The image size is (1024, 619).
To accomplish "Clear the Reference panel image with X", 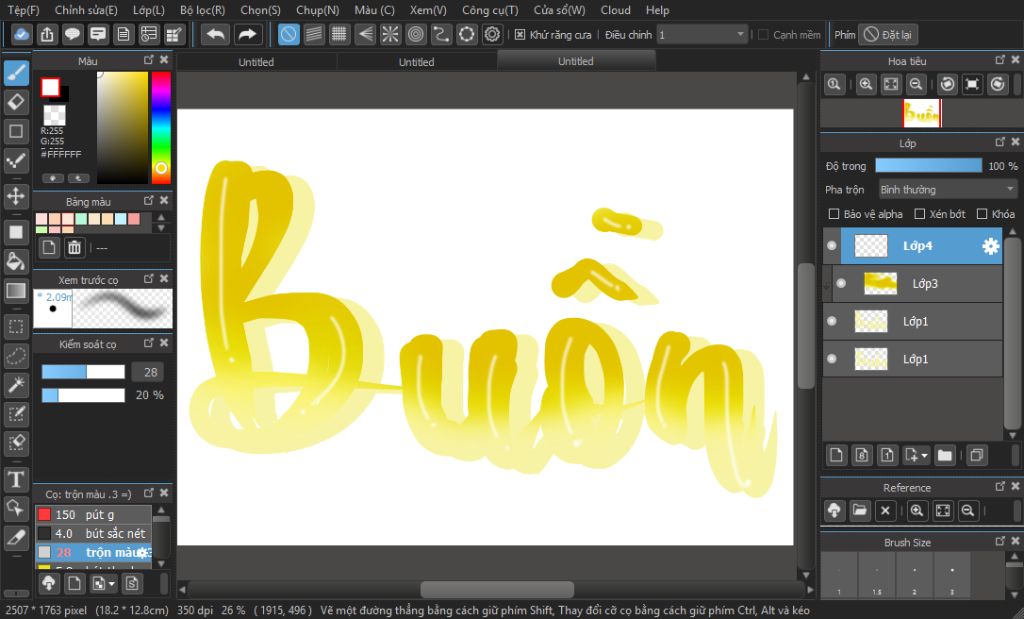I will click(x=886, y=511).
